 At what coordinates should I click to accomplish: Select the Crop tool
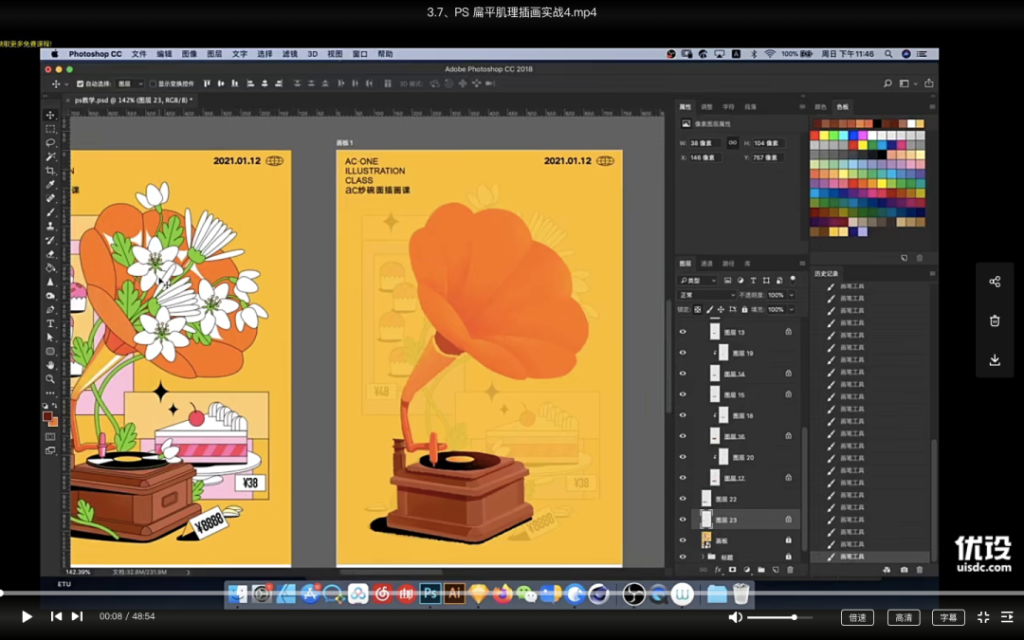(50, 171)
